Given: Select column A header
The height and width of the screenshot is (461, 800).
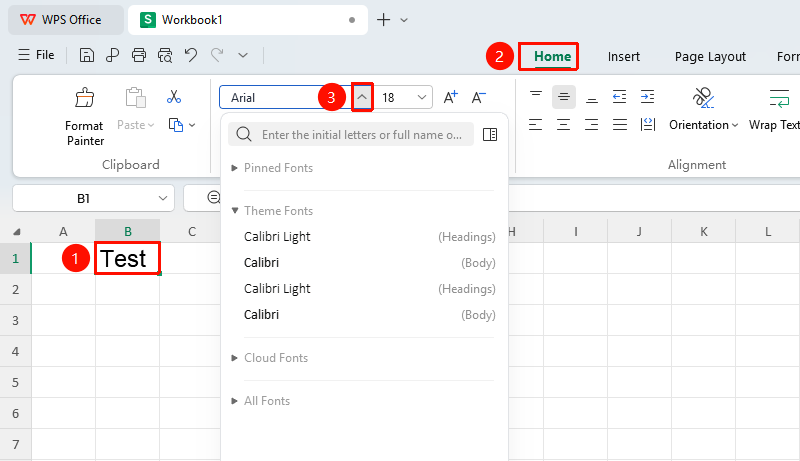Looking at the screenshot, I should (x=63, y=232).
